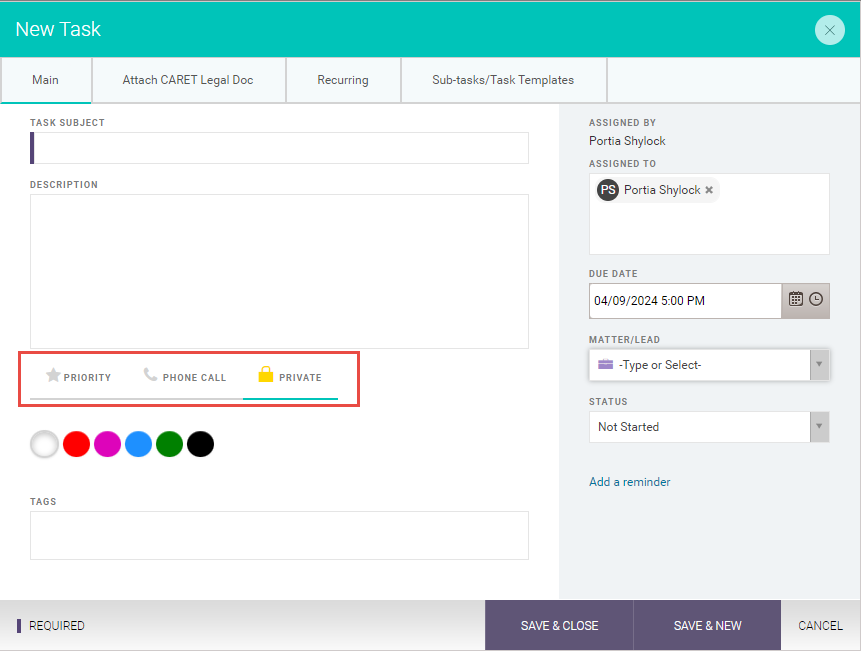Click the Phone Call handset icon
This screenshot has height=651, width=861.
150,374
